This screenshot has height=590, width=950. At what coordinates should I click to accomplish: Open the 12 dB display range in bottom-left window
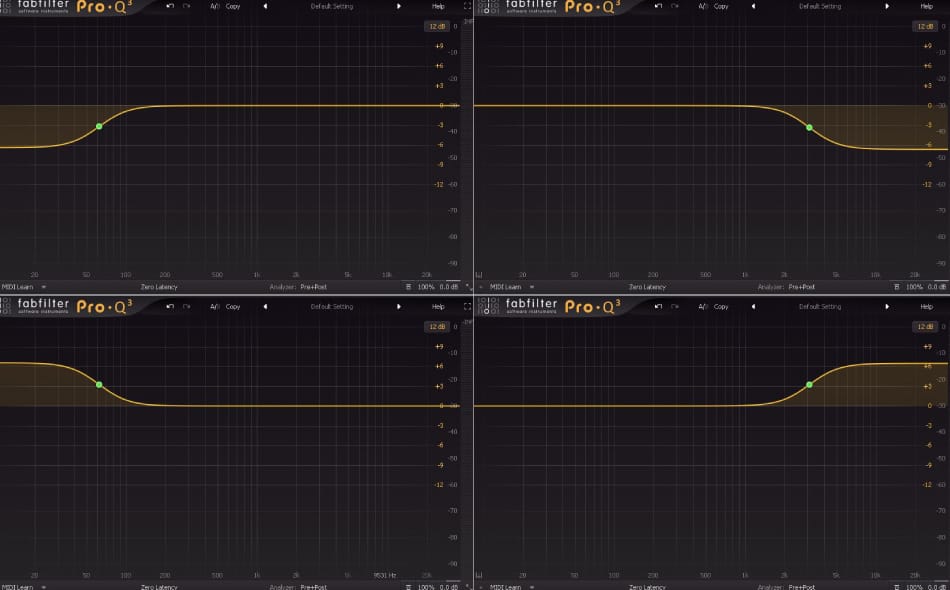tap(437, 327)
